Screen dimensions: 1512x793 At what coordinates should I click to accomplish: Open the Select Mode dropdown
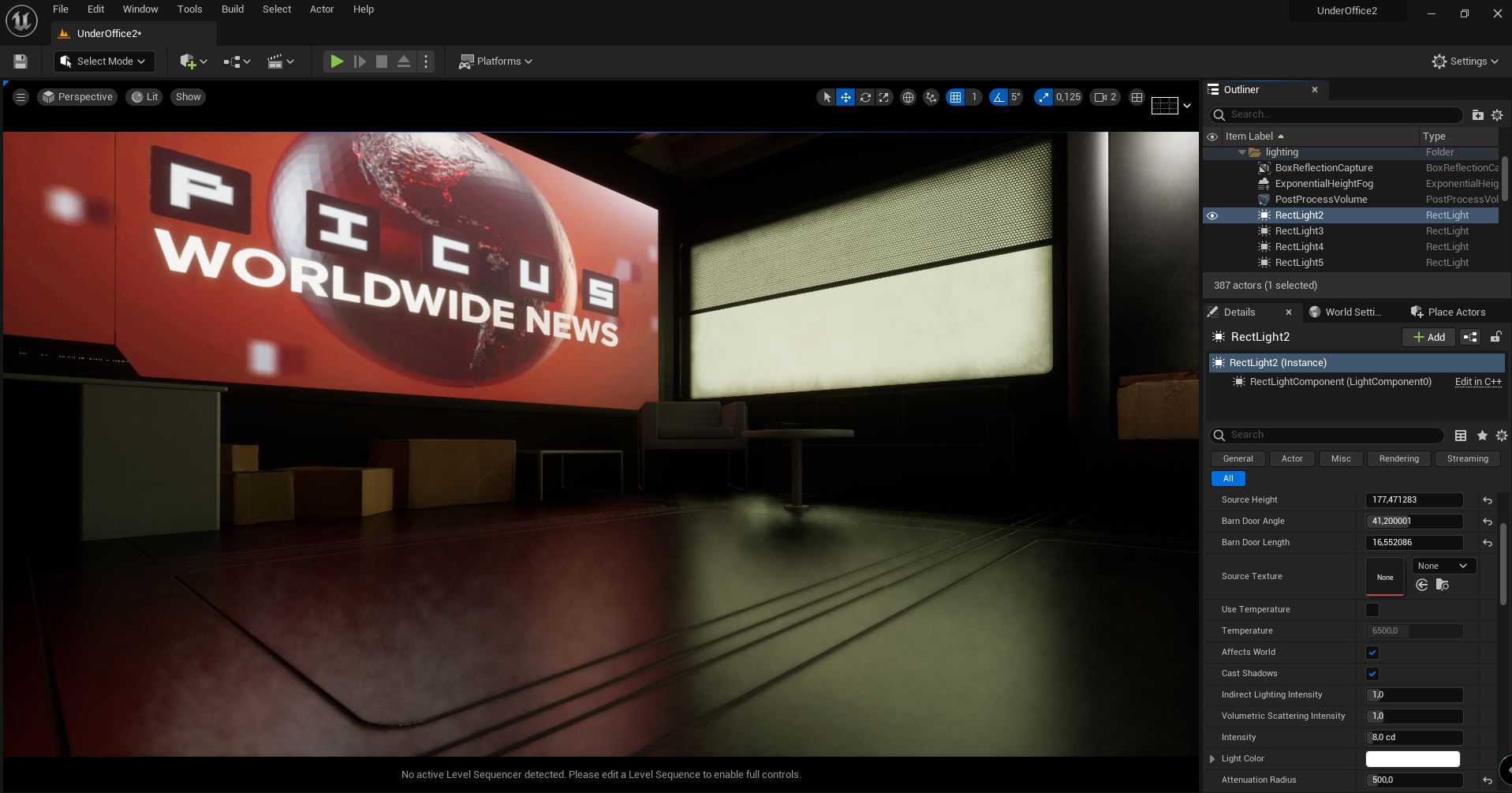tap(104, 62)
